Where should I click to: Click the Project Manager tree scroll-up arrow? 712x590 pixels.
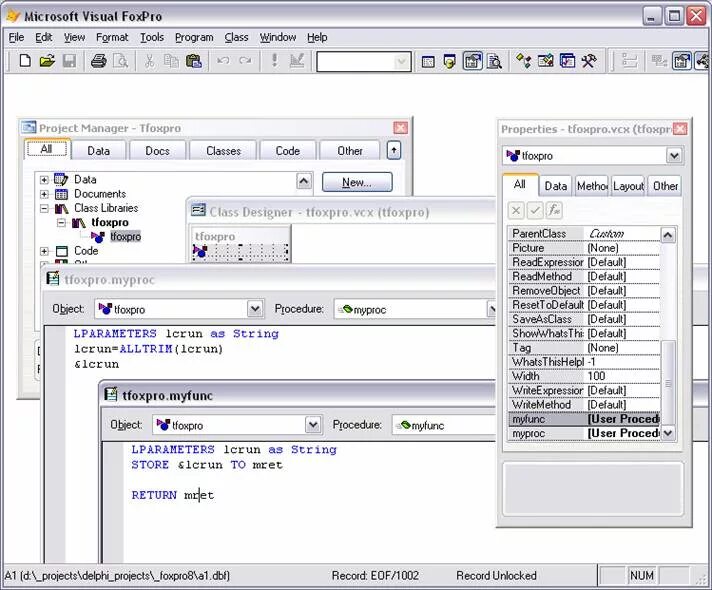(304, 182)
